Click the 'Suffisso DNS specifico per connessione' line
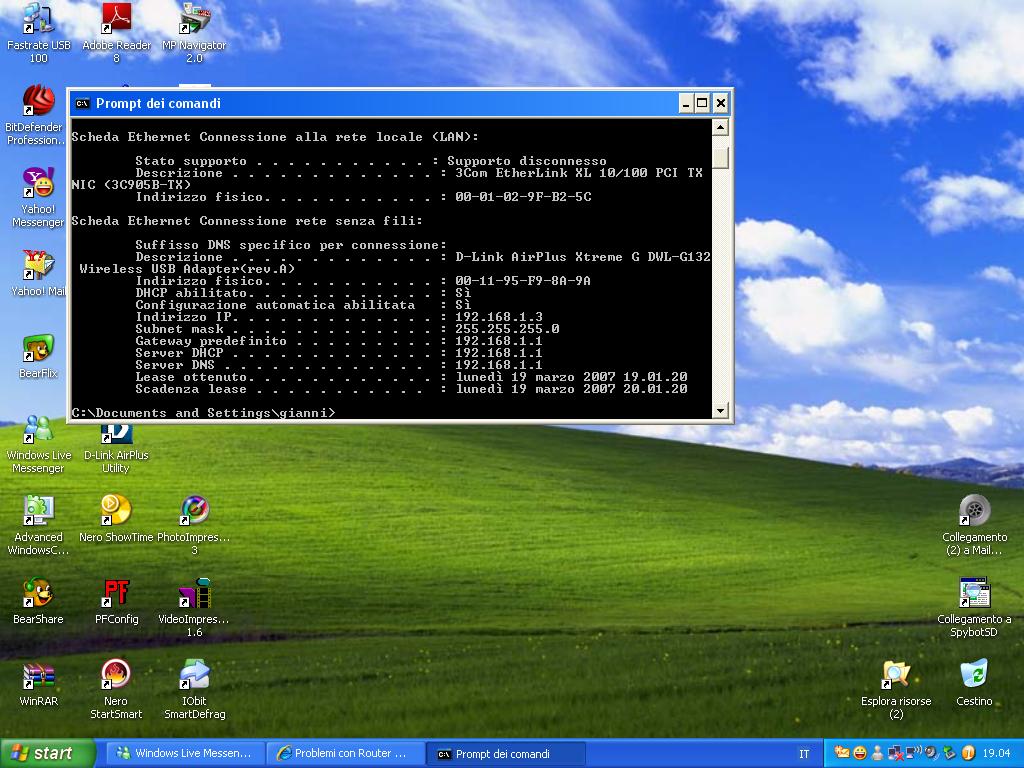 click(291, 245)
